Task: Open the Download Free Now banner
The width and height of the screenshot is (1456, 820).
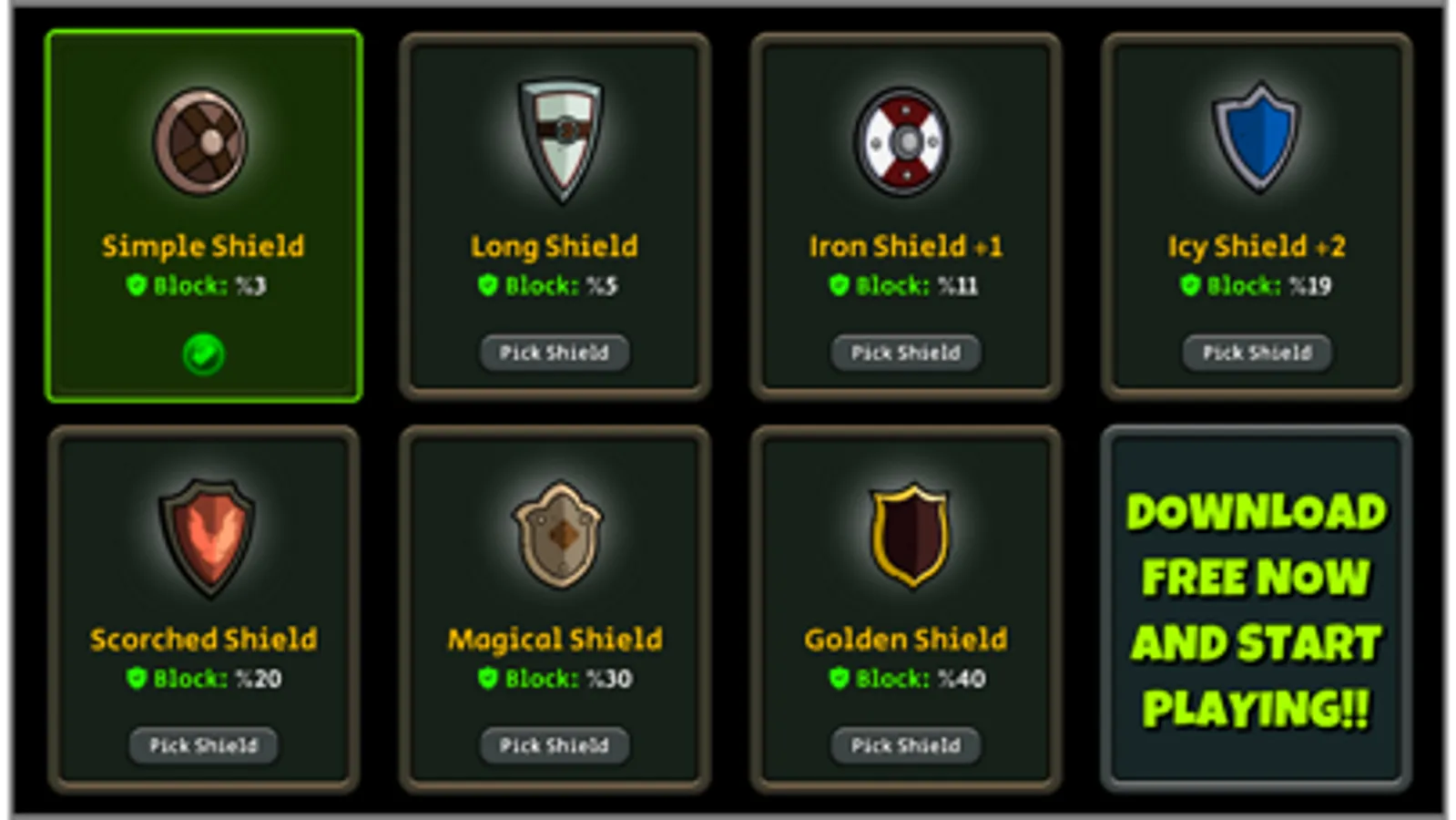Action: click(x=1257, y=609)
